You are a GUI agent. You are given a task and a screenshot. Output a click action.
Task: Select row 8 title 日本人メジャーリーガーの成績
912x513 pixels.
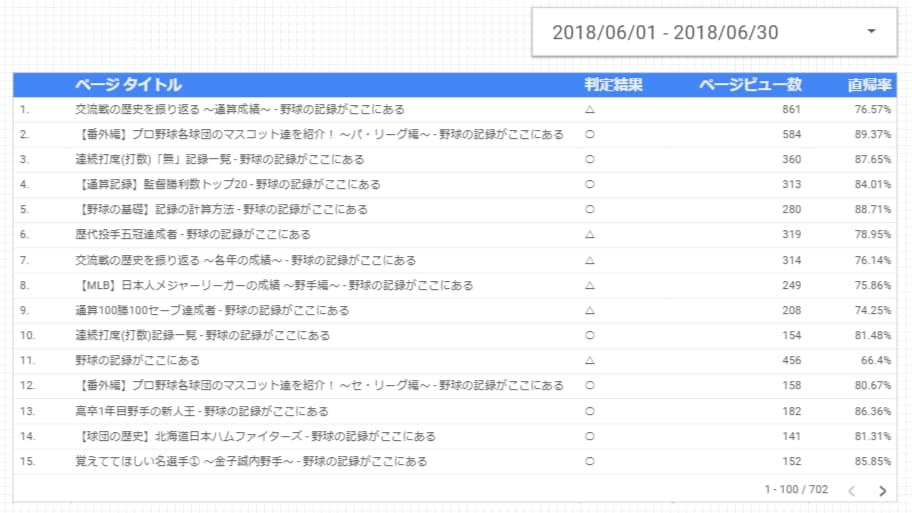click(x=274, y=285)
